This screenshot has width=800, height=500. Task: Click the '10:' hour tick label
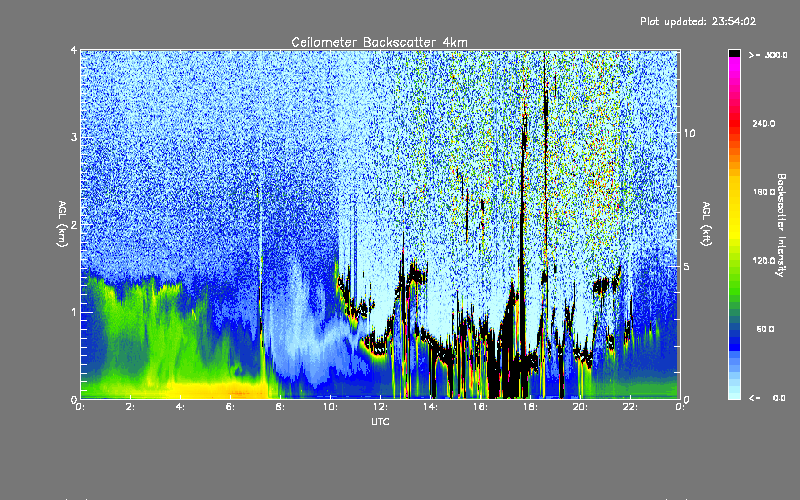[330, 407]
